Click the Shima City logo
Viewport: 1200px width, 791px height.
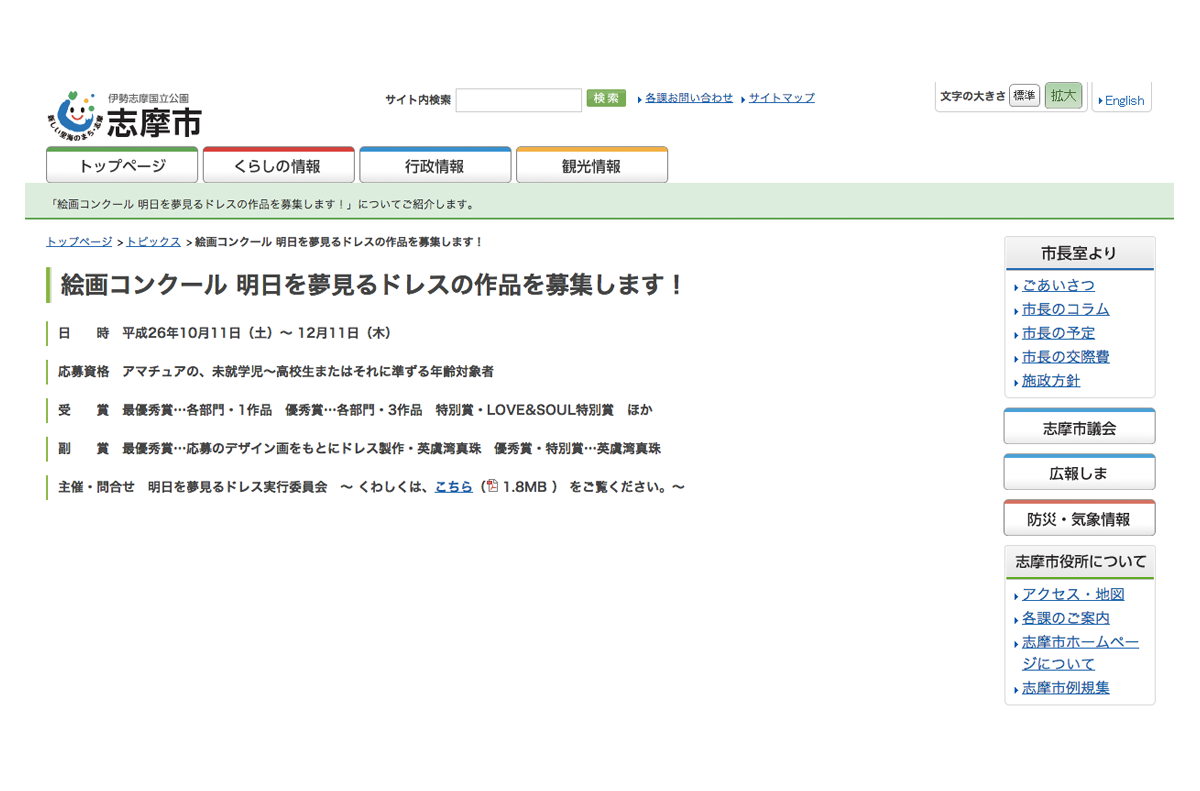coord(124,115)
